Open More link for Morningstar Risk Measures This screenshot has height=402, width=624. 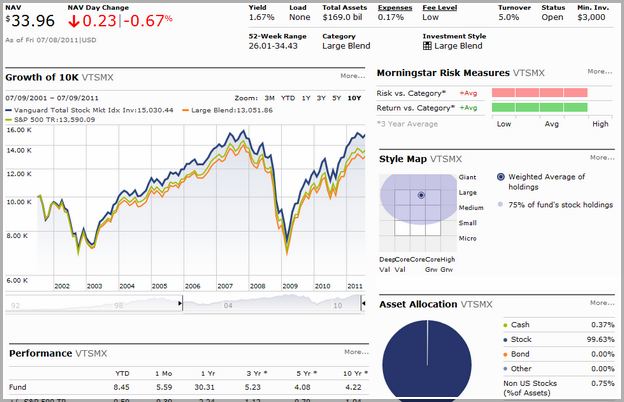coord(600,71)
